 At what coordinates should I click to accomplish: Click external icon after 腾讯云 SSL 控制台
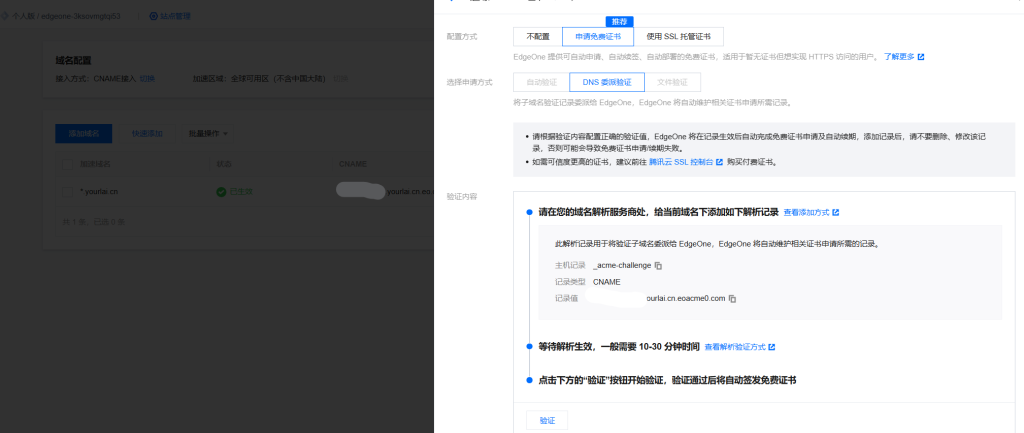click(719, 161)
